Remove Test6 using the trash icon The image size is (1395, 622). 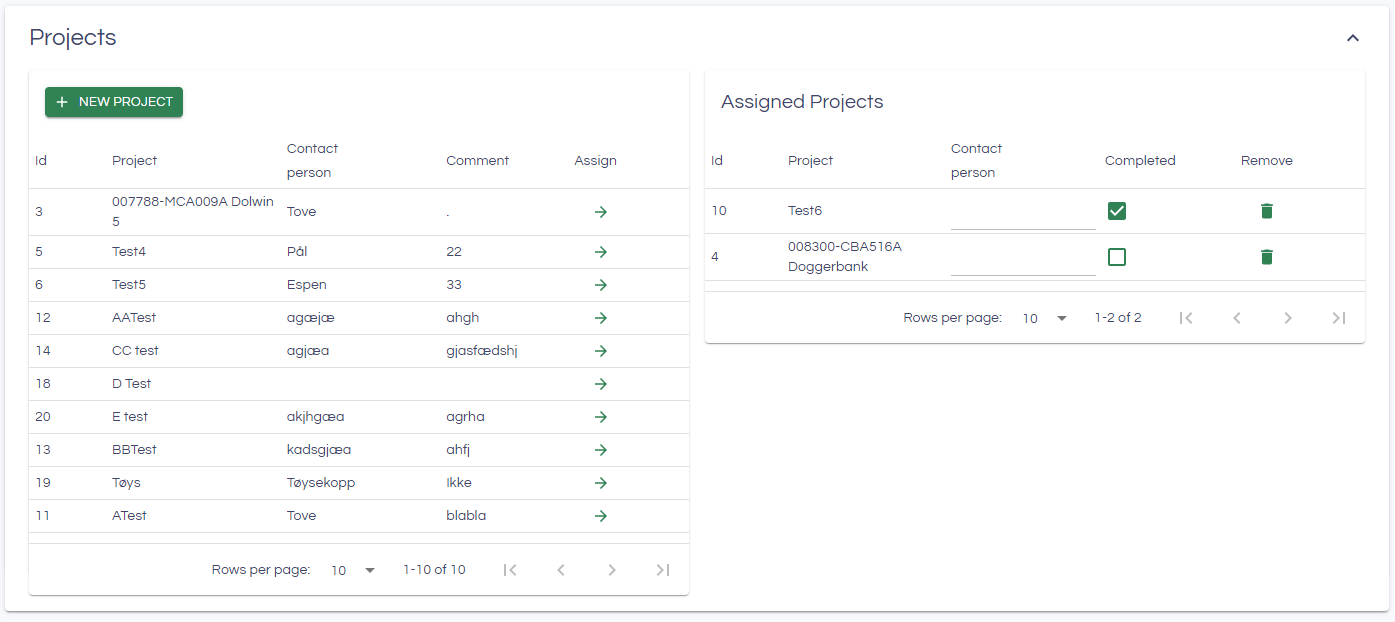pos(1267,211)
